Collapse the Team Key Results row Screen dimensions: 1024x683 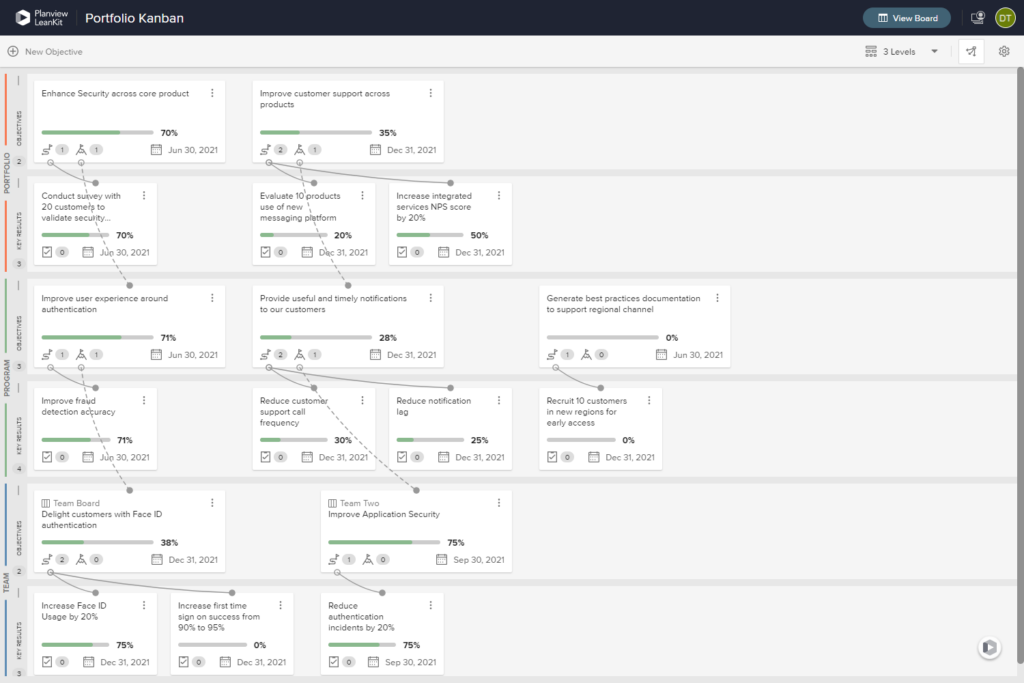point(18,593)
